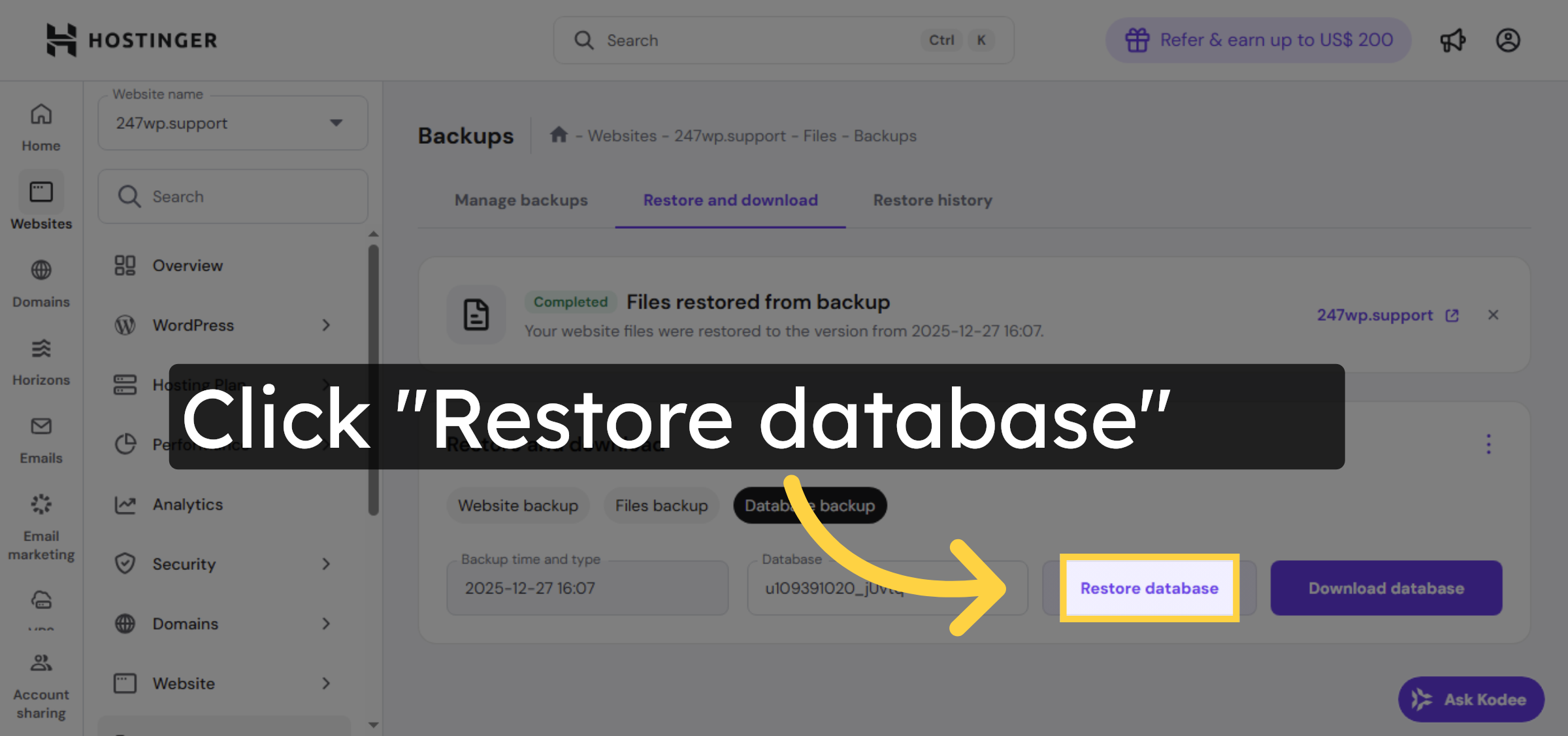The image size is (1568, 736).
Task: Switch to the Restore history tab
Action: [932, 200]
